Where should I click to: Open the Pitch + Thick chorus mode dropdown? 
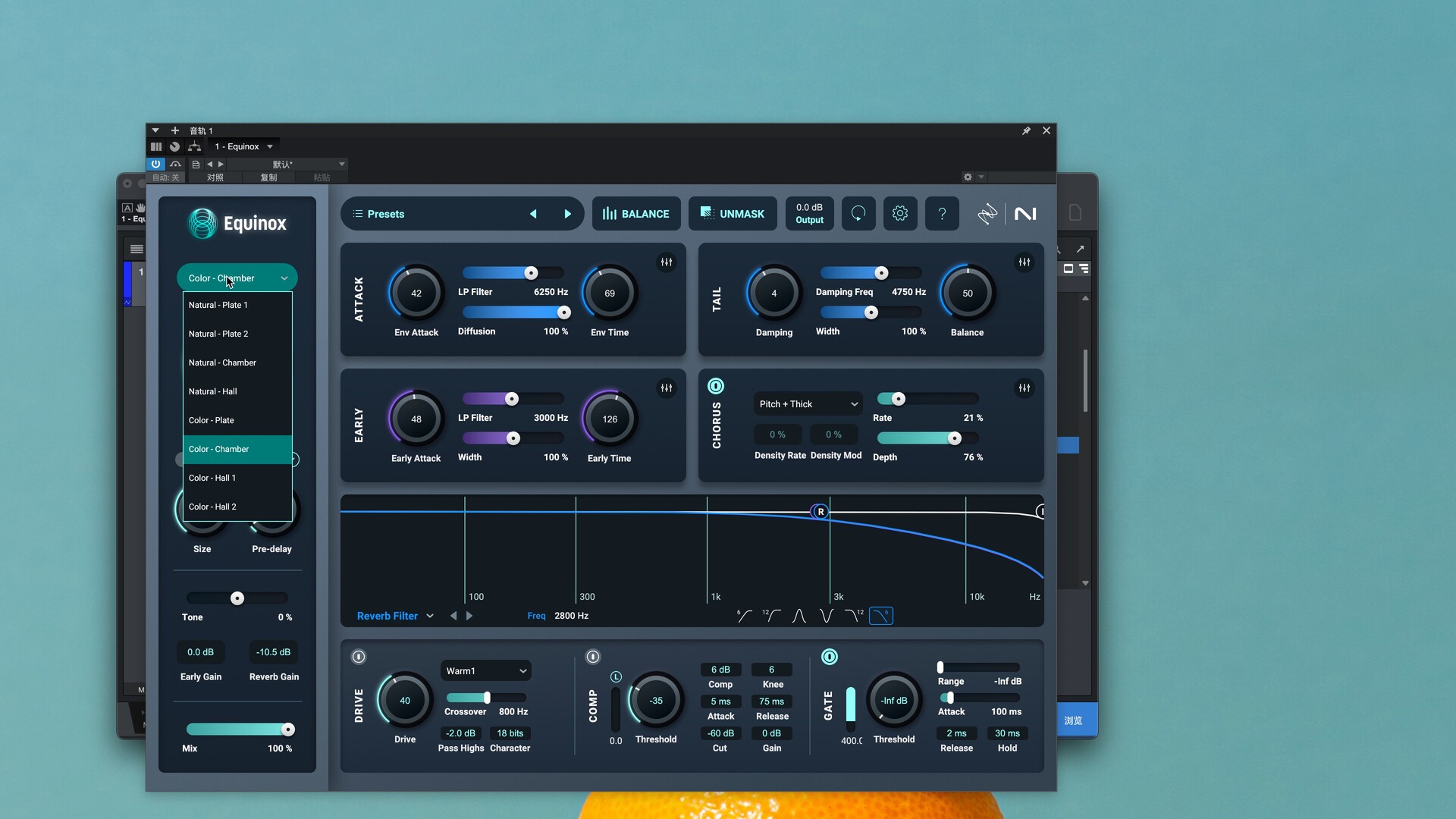(x=808, y=404)
